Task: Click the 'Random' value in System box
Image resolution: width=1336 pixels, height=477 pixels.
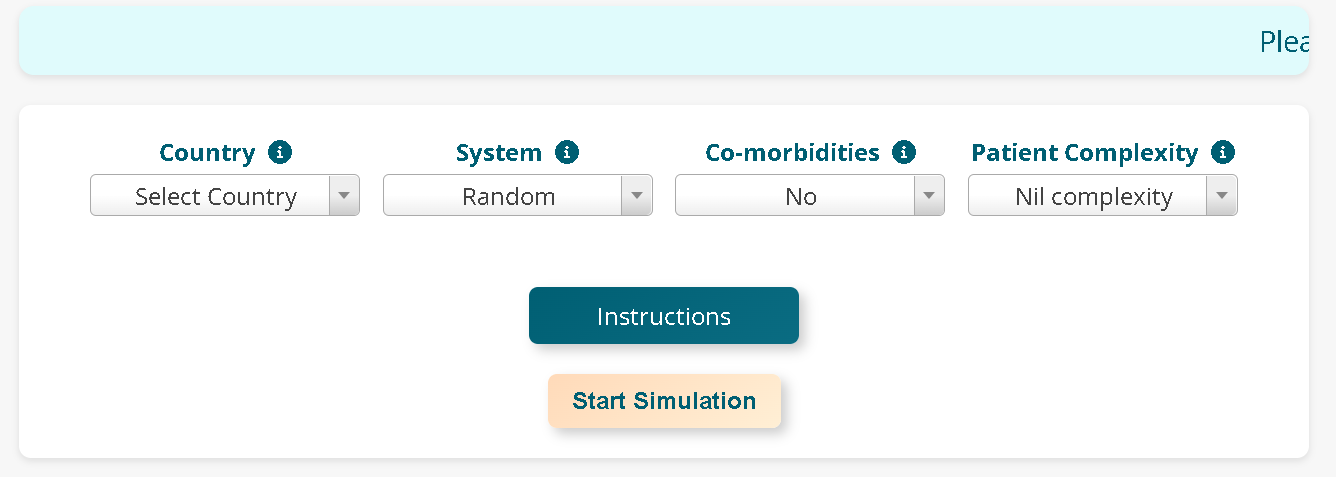Action: tap(508, 196)
